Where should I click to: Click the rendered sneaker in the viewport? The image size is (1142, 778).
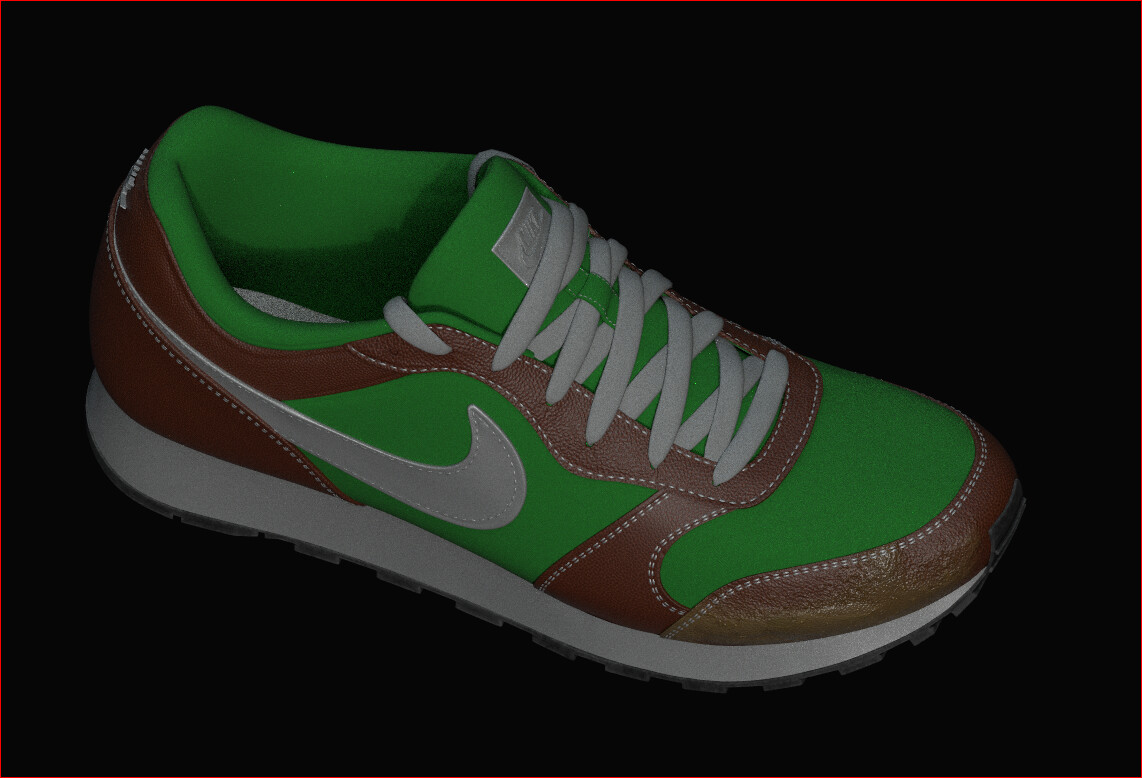554,401
